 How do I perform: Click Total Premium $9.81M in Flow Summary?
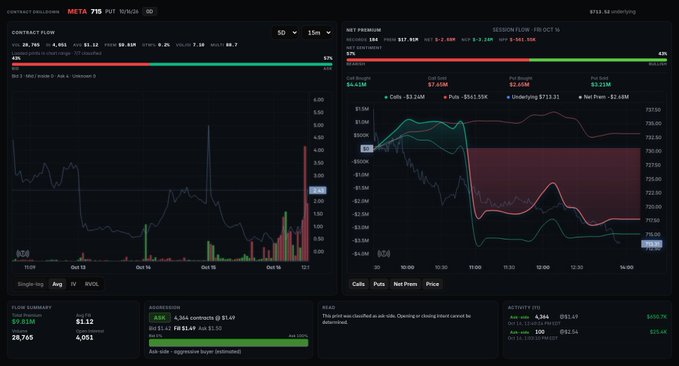(23, 321)
